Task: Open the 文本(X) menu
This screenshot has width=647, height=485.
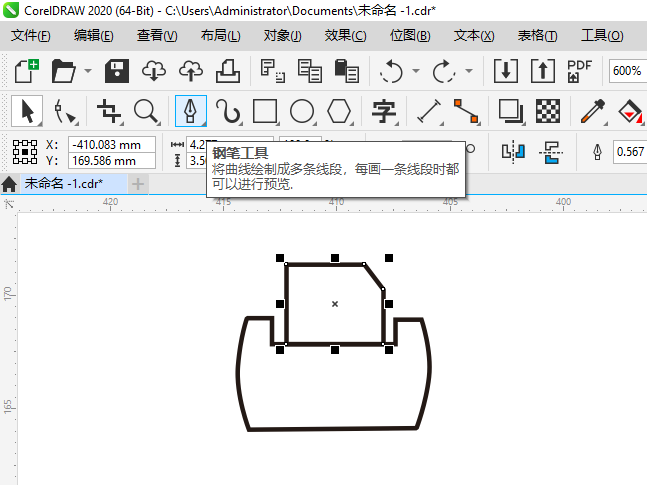Action: point(474,36)
